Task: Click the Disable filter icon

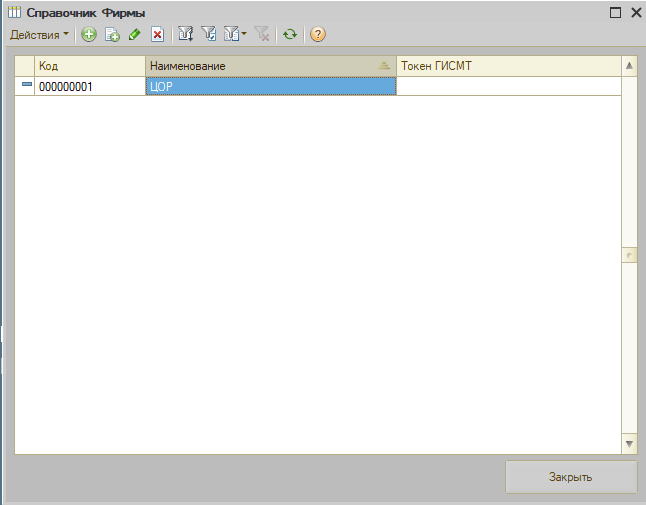Action: tap(262, 35)
